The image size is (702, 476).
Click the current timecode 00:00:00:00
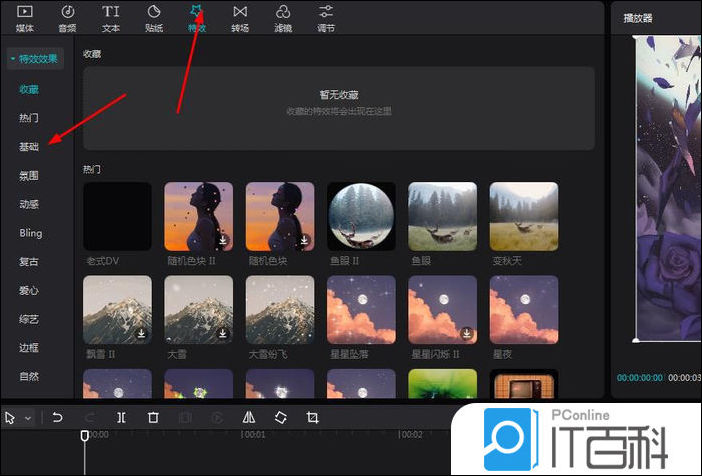click(640, 378)
